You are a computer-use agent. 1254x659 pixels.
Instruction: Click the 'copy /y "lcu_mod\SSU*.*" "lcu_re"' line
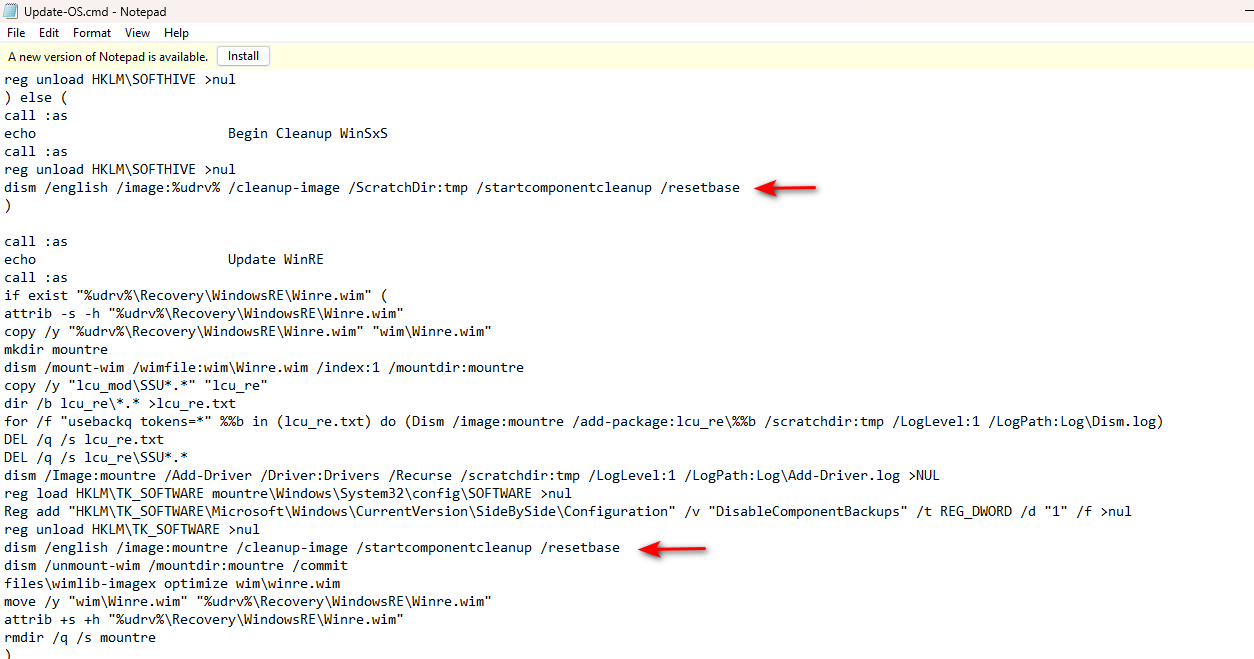pos(136,385)
